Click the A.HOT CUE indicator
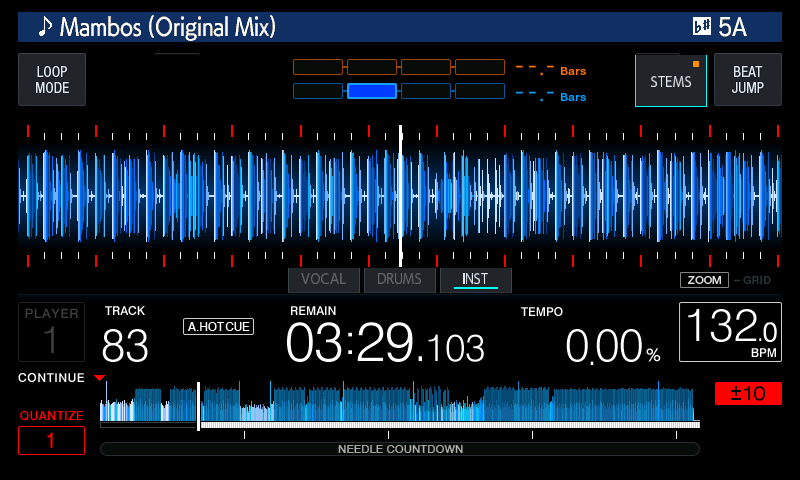This screenshot has height=480, width=800. [218, 326]
